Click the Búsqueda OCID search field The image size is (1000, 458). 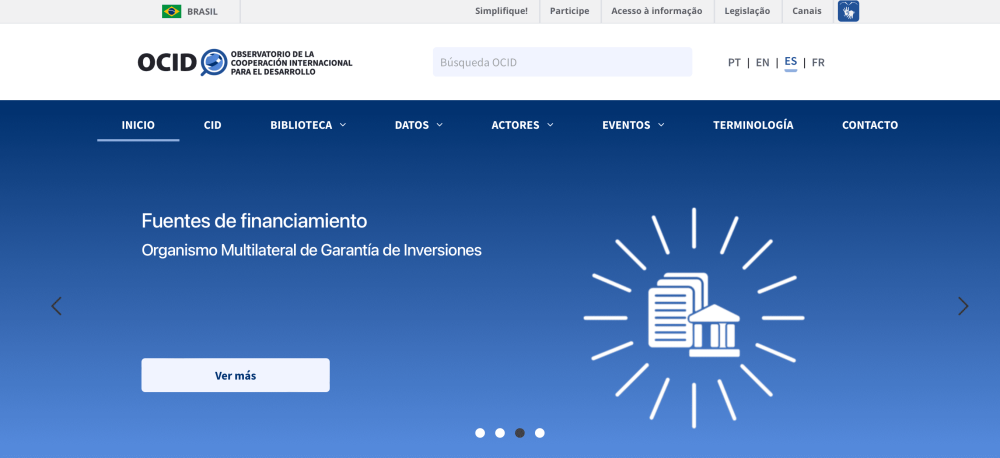click(562, 62)
